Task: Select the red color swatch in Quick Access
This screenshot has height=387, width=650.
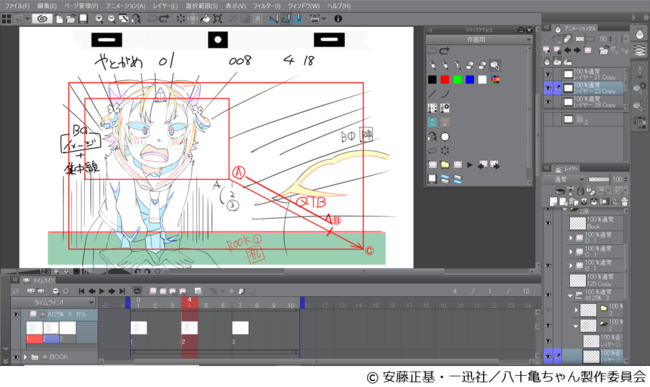Action: [445, 80]
